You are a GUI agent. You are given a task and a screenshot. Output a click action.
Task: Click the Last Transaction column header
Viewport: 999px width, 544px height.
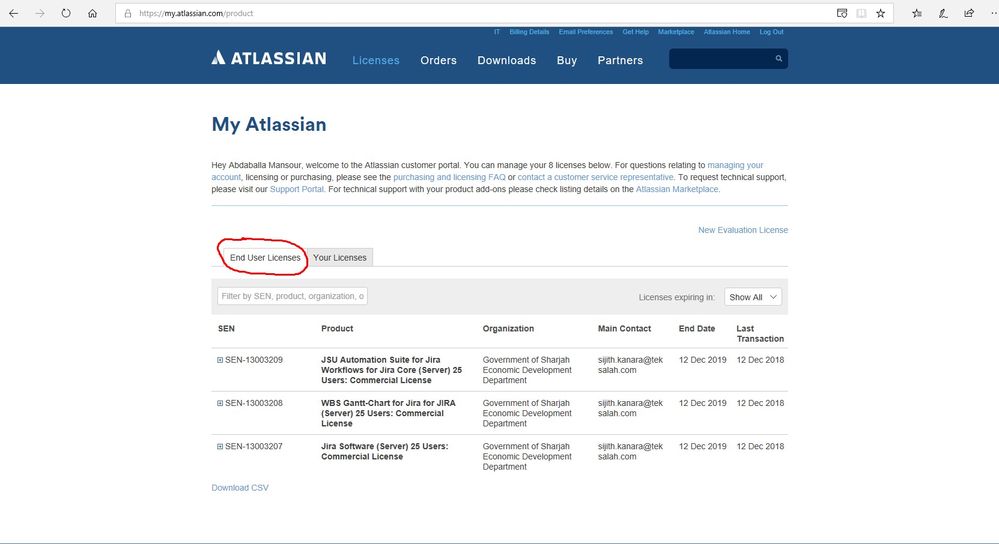click(x=760, y=334)
